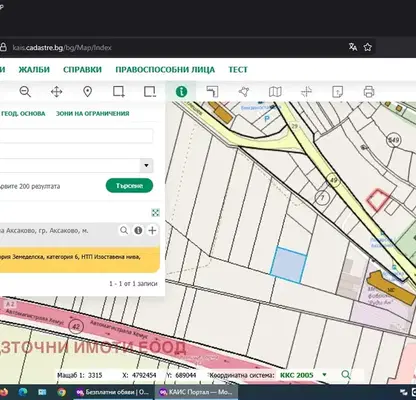This screenshot has height=400, width=416.
Task: Click the browser address bar URL
Action: (62, 47)
